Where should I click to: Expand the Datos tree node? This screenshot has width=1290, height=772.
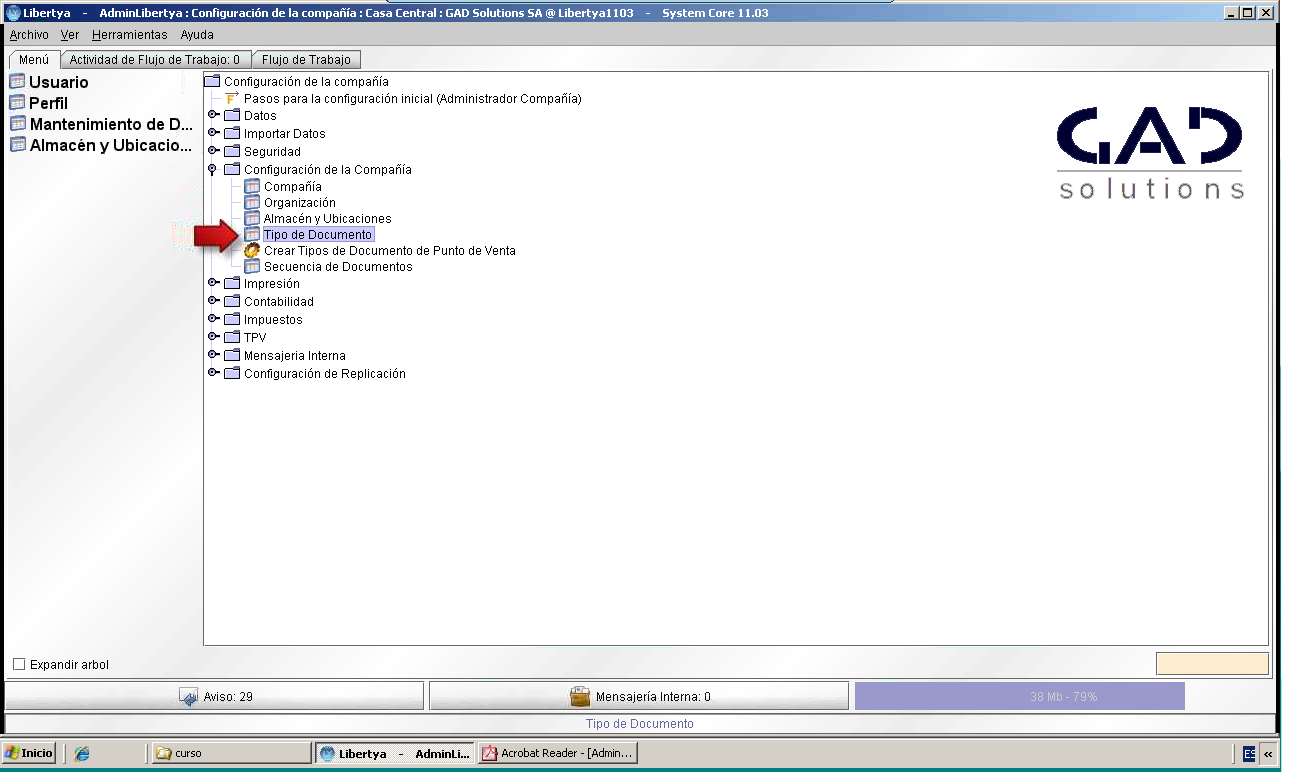[x=213, y=114]
